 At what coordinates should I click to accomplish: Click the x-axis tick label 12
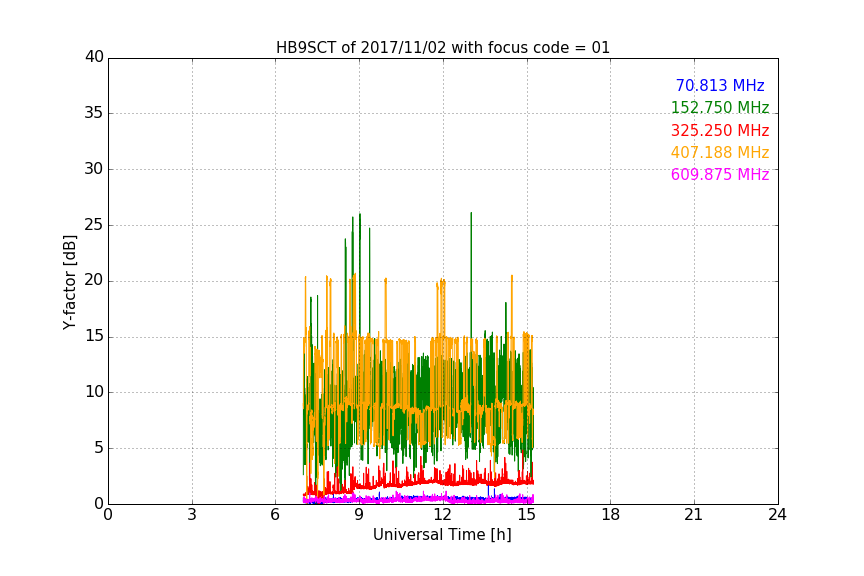tap(443, 515)
